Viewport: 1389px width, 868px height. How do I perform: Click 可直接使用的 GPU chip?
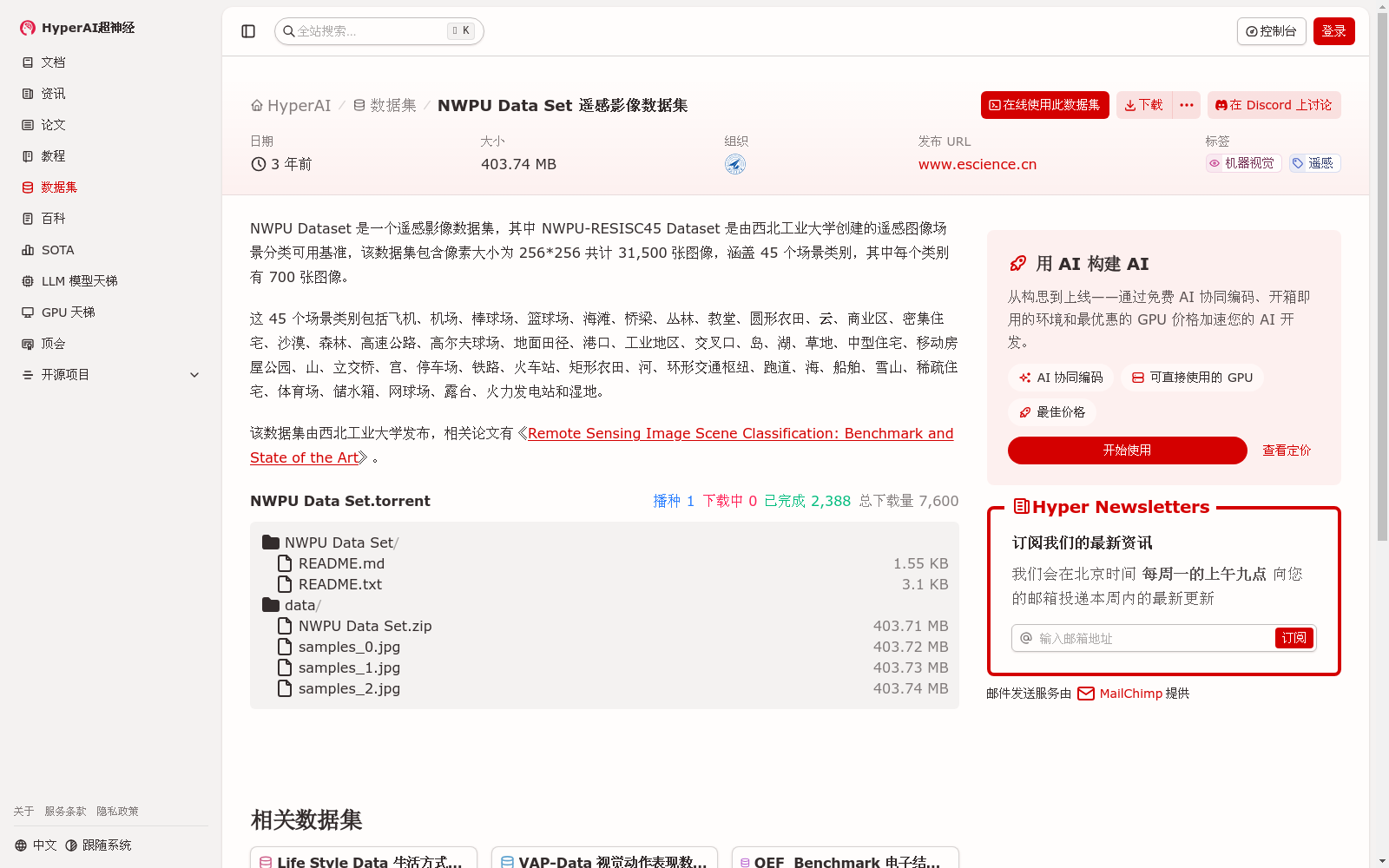pos(1192,378)
